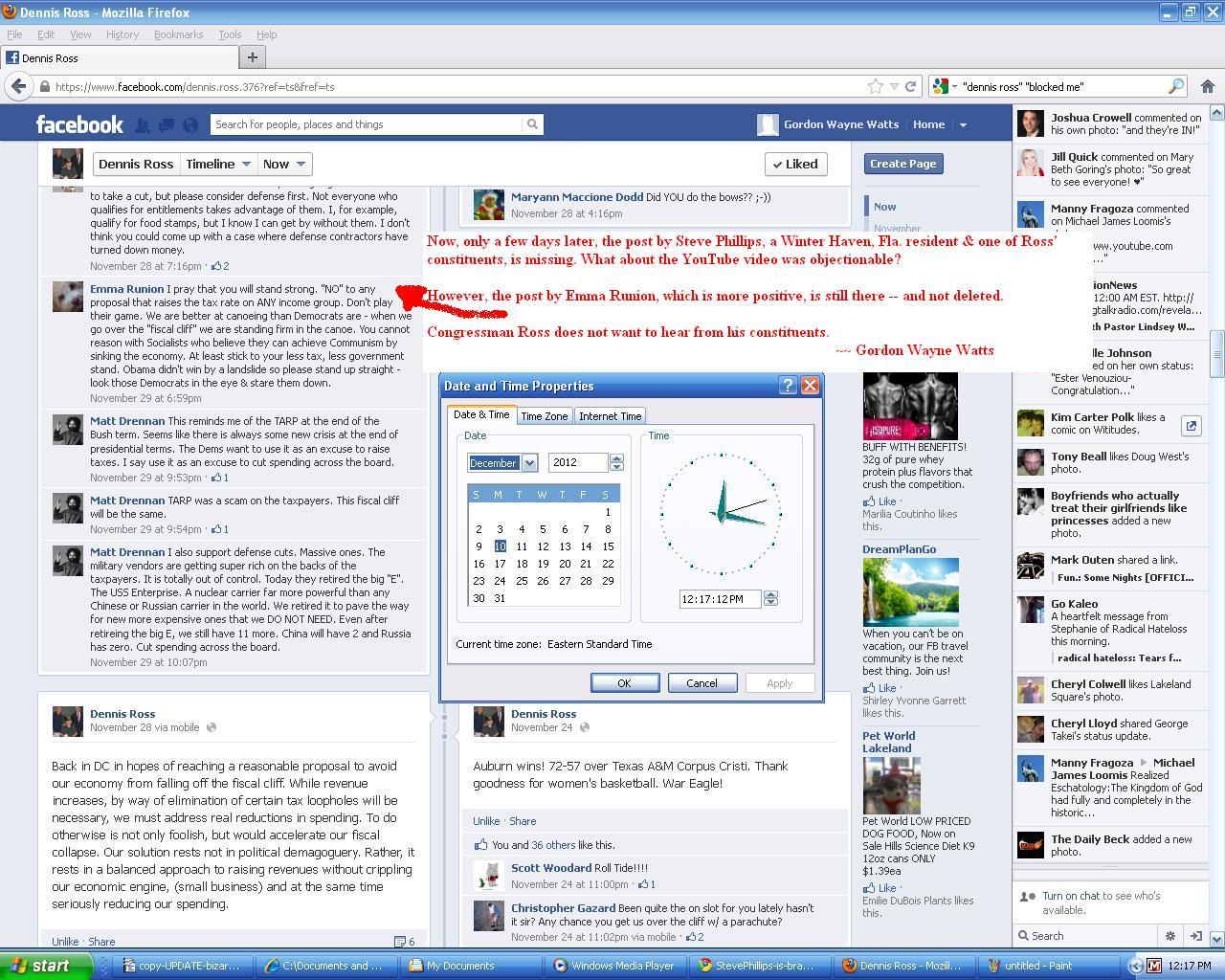Bookmark this page with the star icon
Screen dimensions: 1225x980
coord(875,86)
